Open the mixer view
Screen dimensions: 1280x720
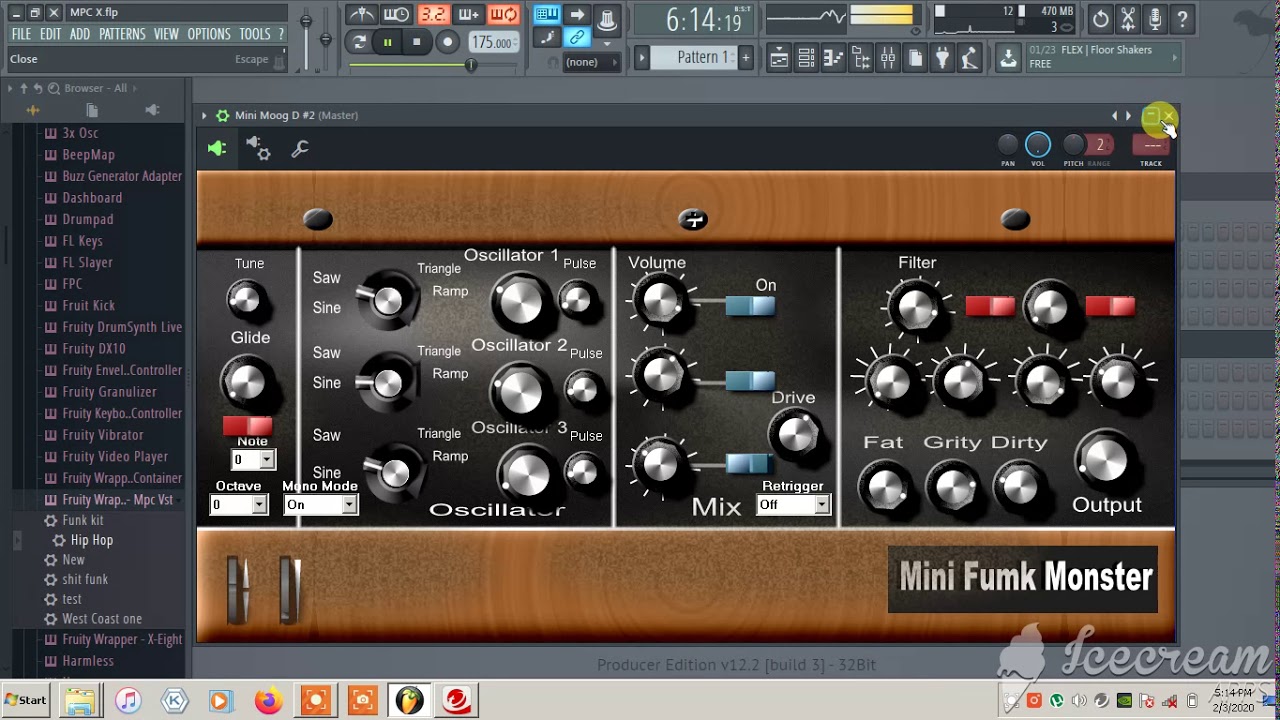click(888, 59)
